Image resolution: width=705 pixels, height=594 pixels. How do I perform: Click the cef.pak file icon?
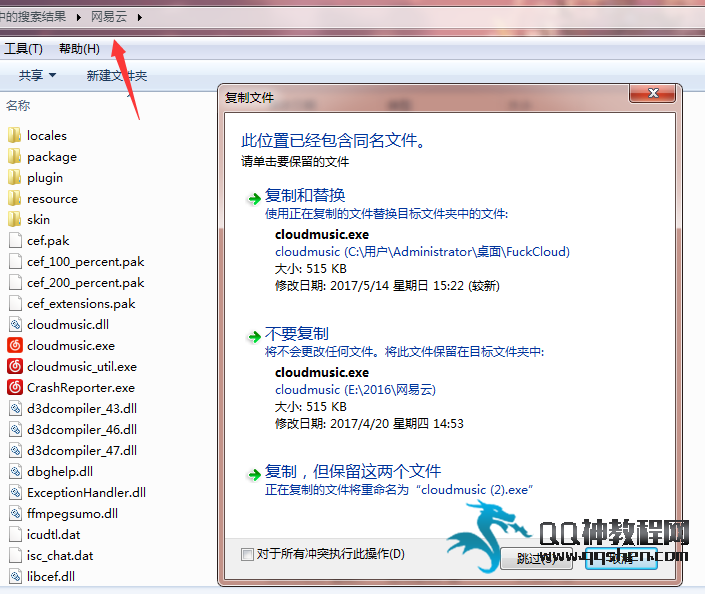(x=15, y=240)
